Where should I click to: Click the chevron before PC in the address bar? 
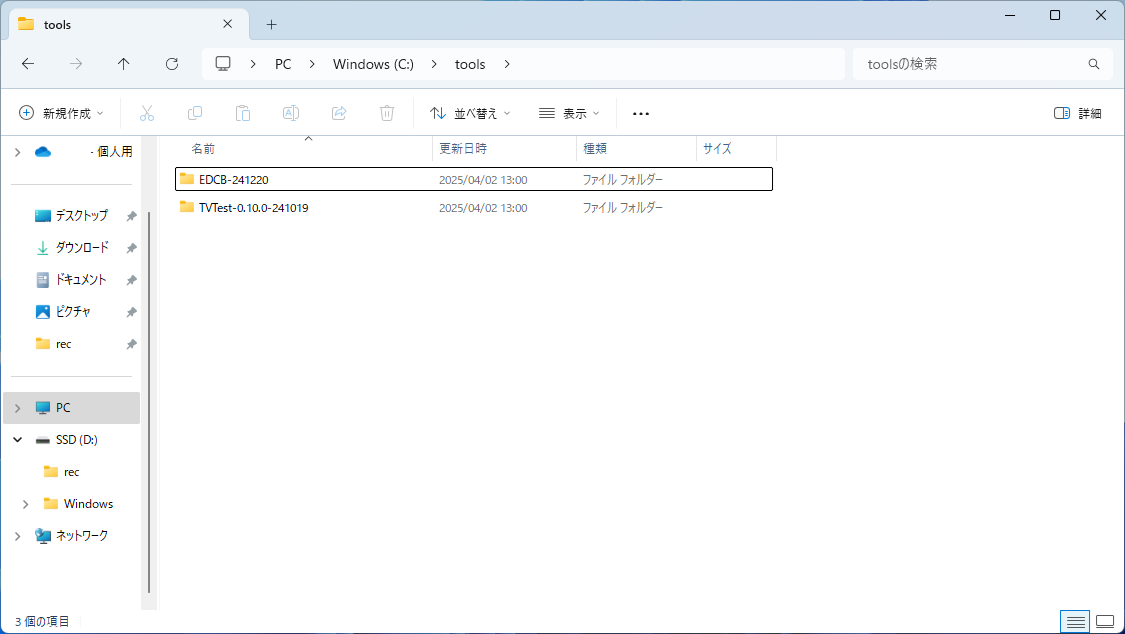[253, 64]
